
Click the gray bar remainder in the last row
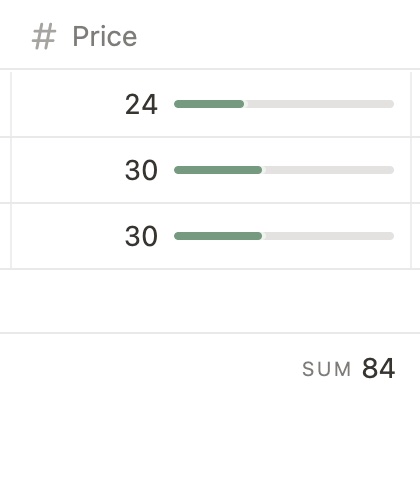click(x=328, y=236)
